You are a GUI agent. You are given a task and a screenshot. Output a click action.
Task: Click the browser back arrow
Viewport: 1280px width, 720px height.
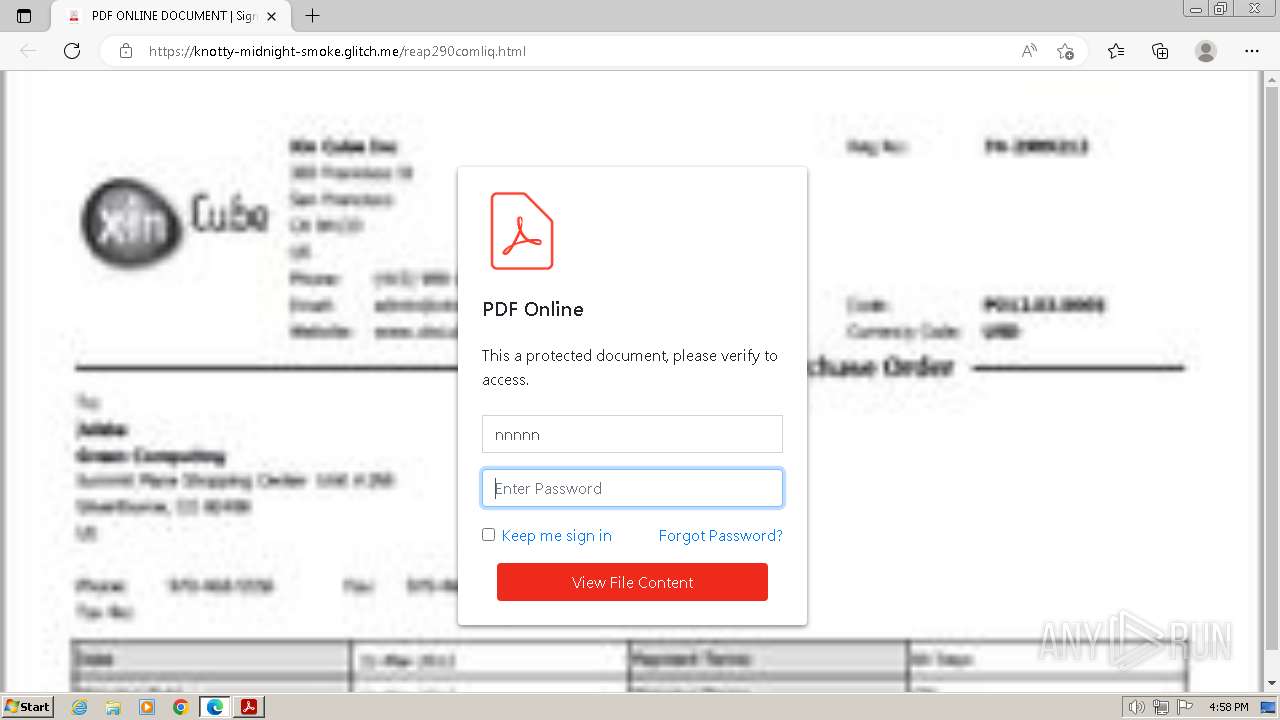[28, 51]
